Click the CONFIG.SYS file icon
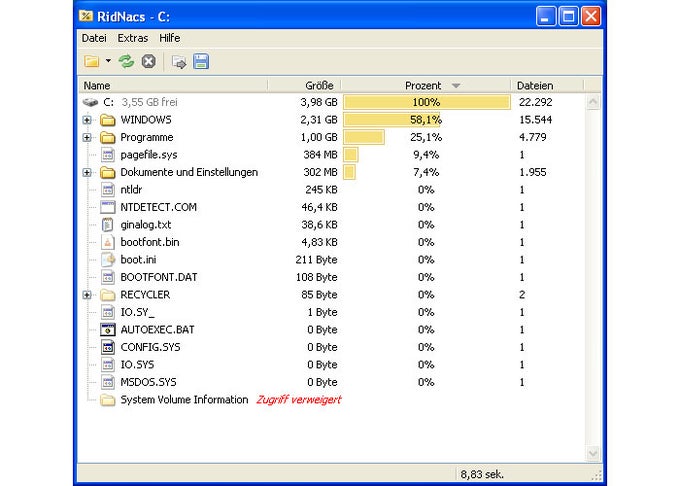680x486 pixels. [108, 347]
